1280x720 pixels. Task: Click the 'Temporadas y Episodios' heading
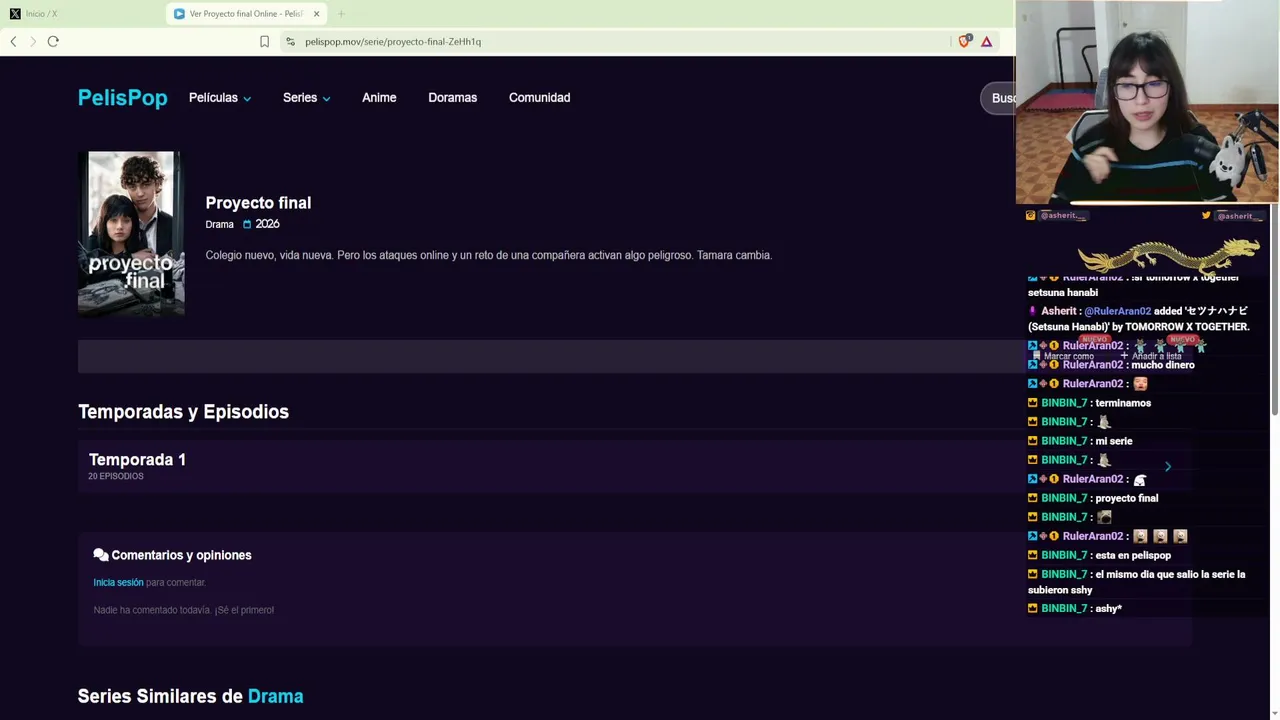point(183,412)
